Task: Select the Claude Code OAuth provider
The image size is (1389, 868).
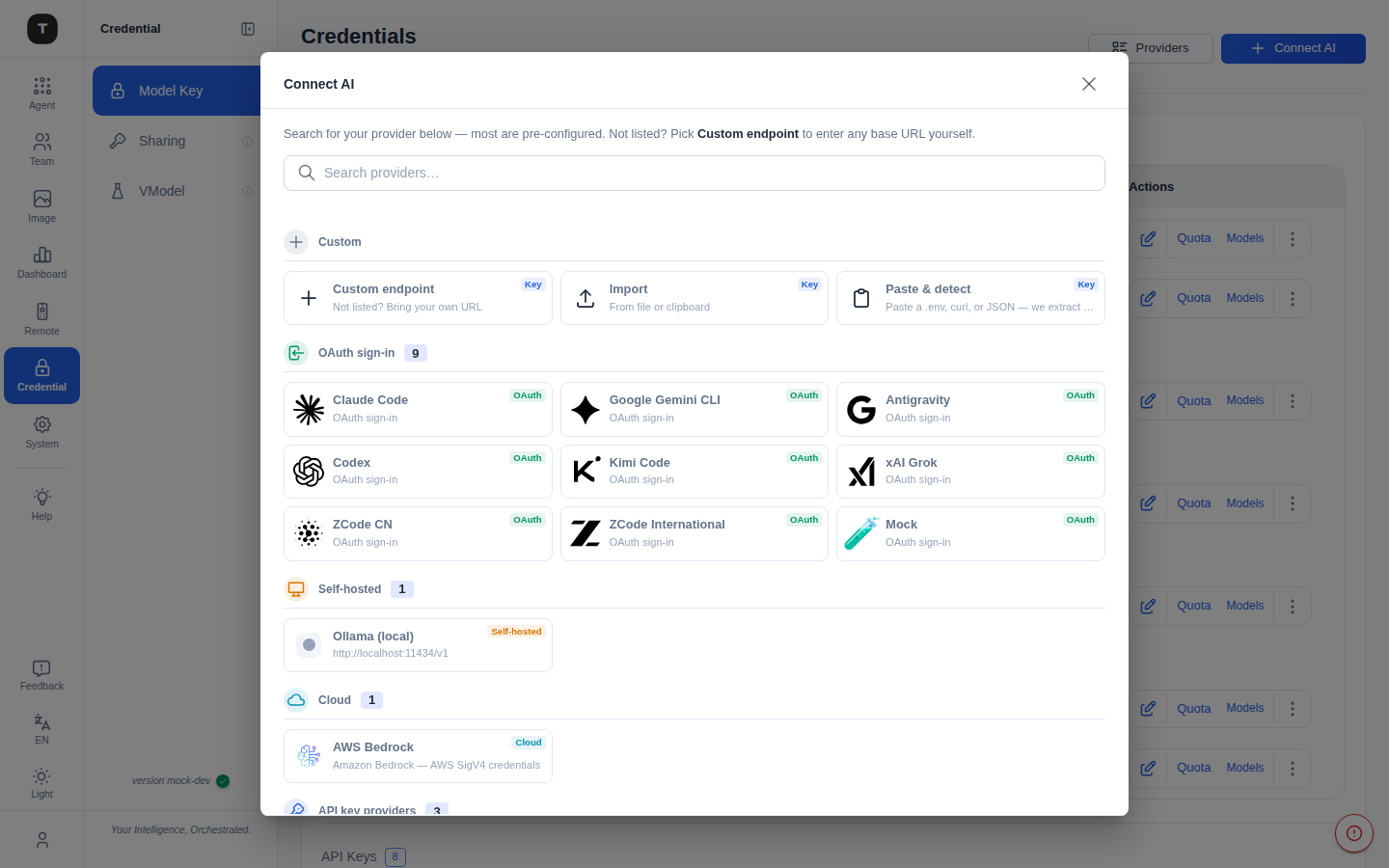Action: coord(418,409)
